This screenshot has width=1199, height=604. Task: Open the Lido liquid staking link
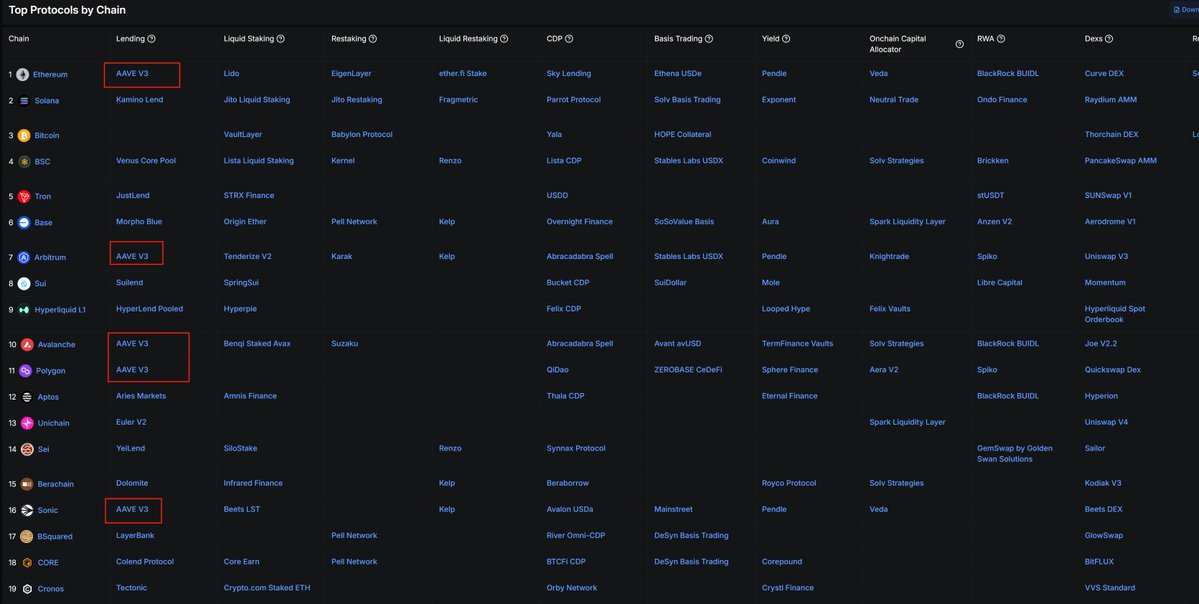(x=232, y=74)
